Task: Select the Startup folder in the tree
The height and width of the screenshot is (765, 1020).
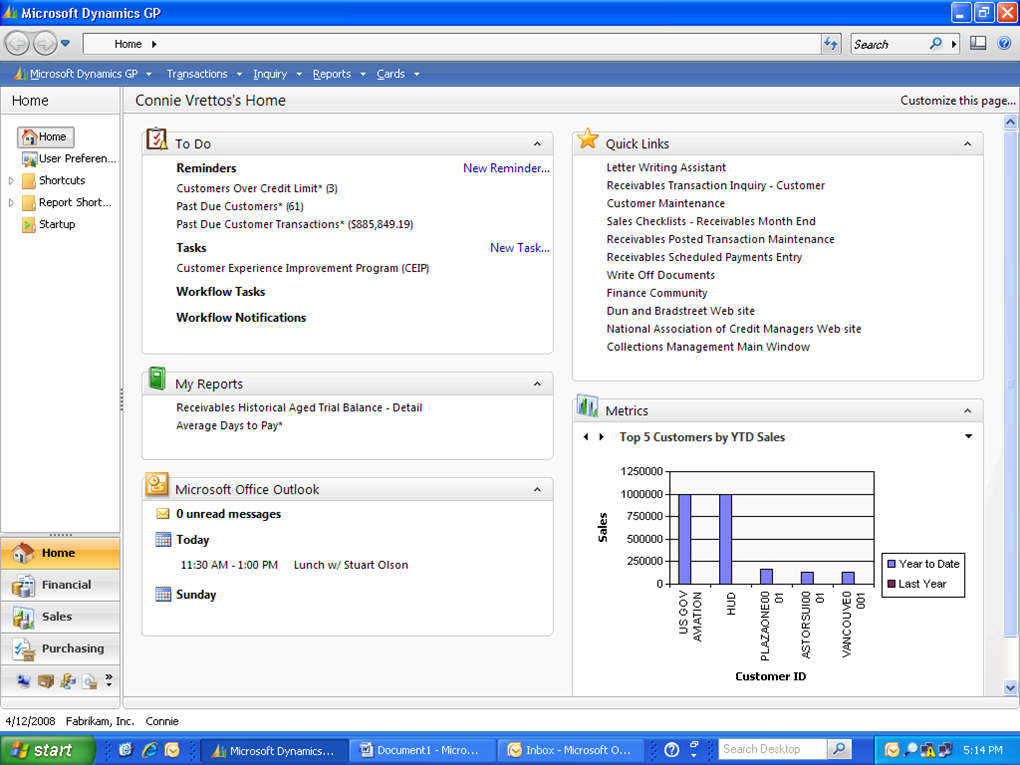Action: [x=49, y=224]
